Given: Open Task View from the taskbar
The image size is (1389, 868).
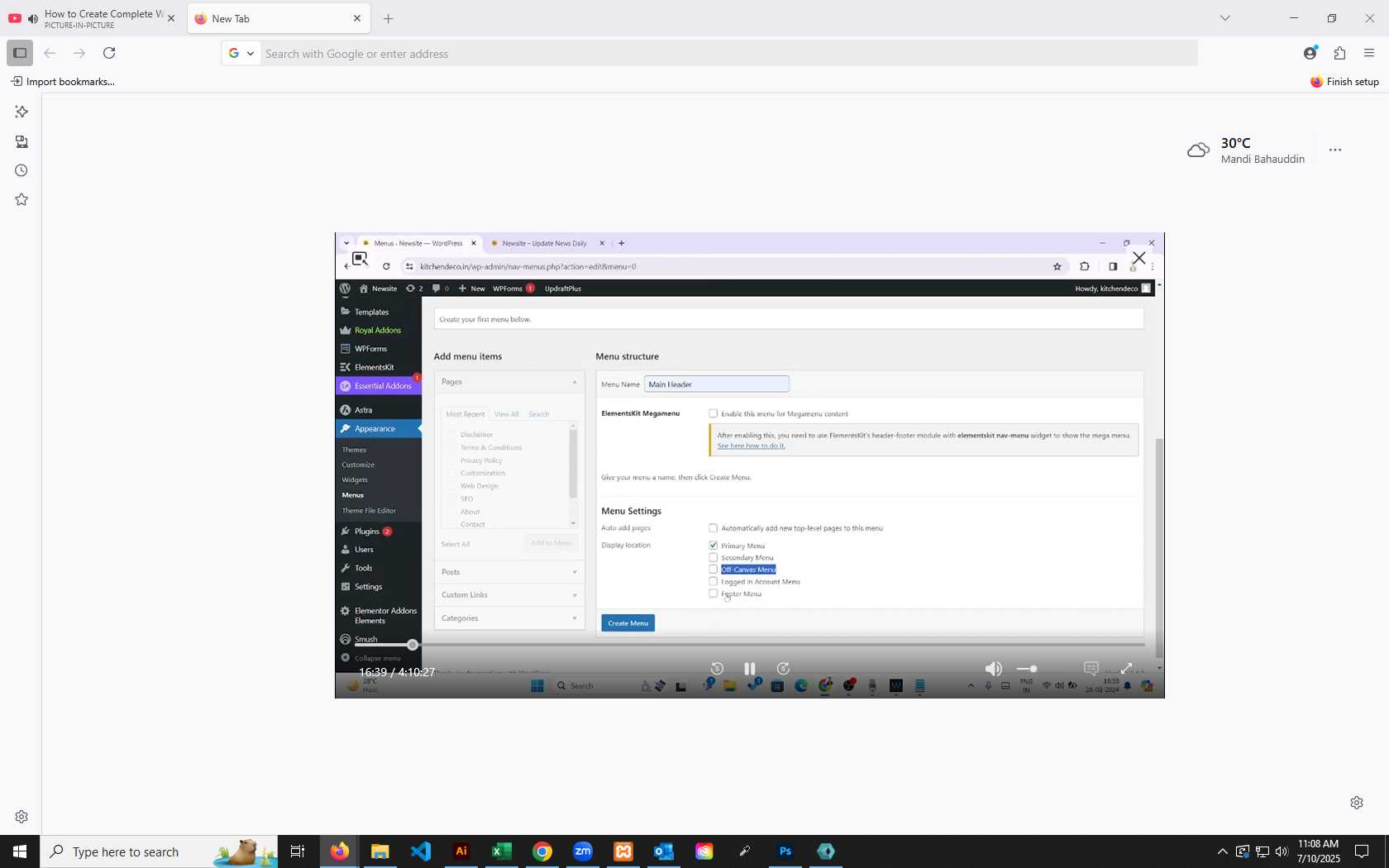Looking at the screenshot, I should pyautogui.click(x=298, y=851).
